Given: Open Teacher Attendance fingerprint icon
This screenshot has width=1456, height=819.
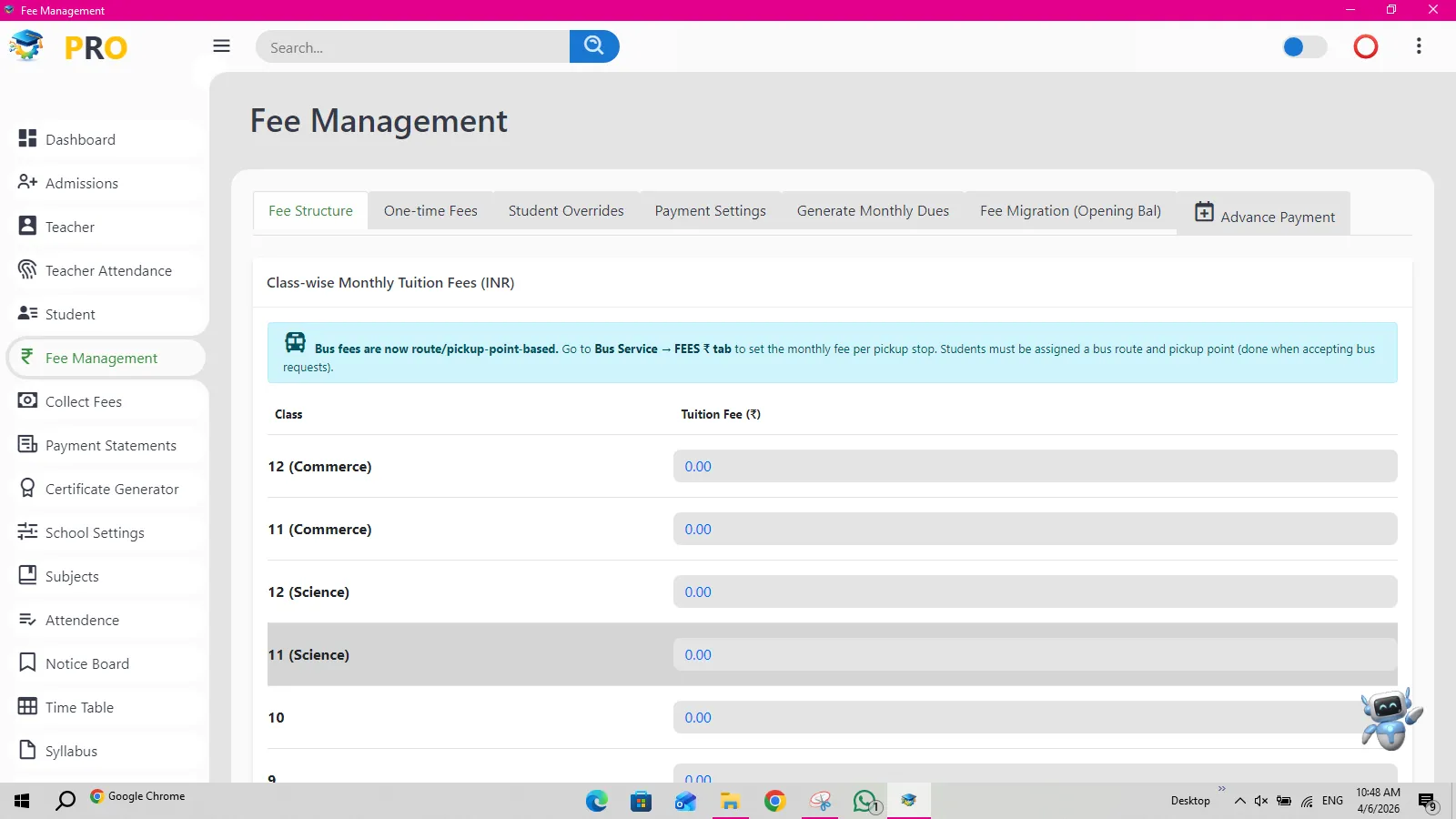Looking at the screenshot, I should click(x=27, y=269).
